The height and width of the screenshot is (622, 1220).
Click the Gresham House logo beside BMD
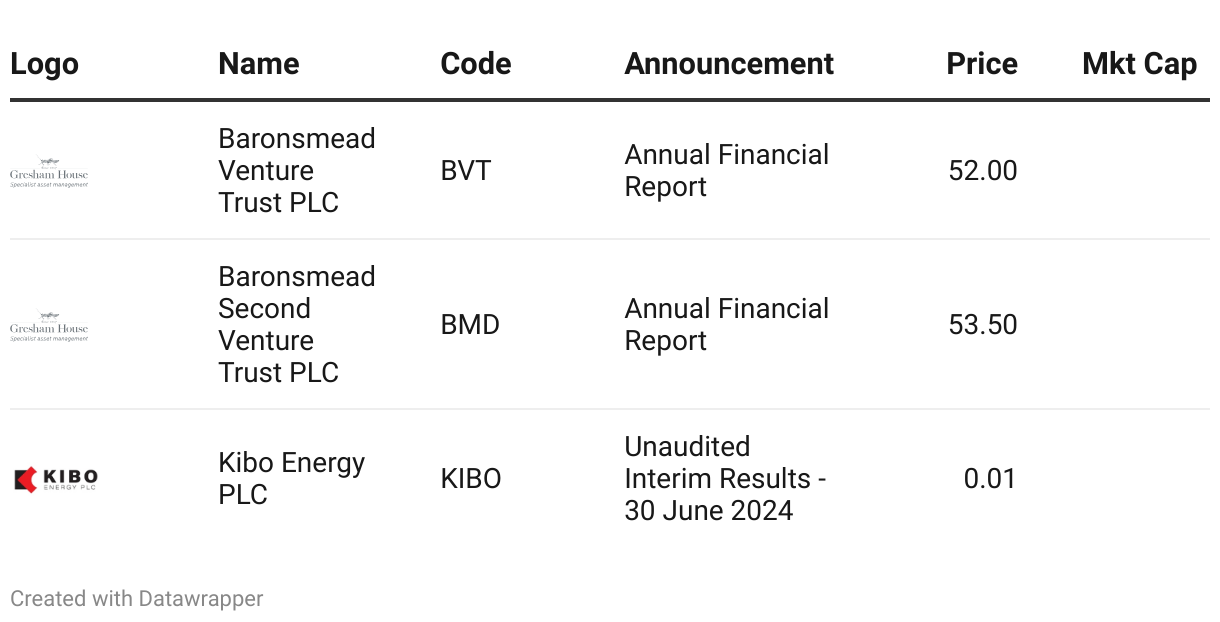click(x=49, y=326)
